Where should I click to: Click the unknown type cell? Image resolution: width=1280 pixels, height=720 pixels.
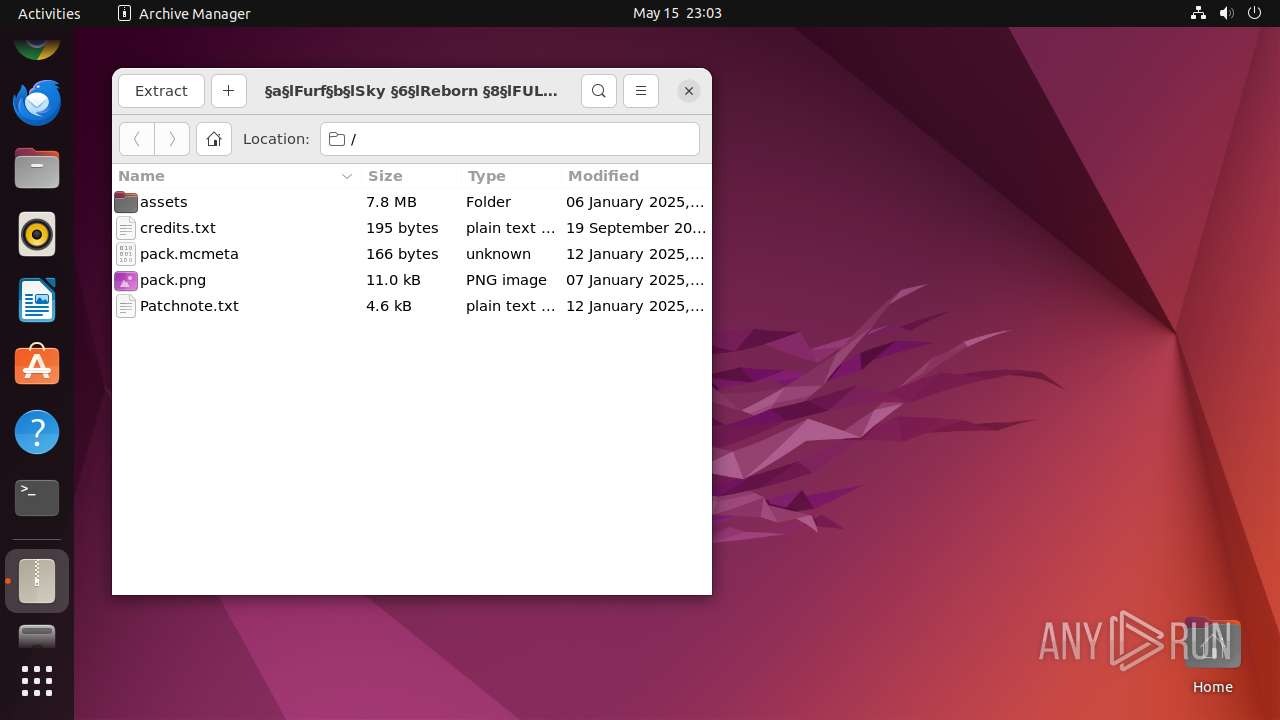pyautogui.click(x=498, y=254)
